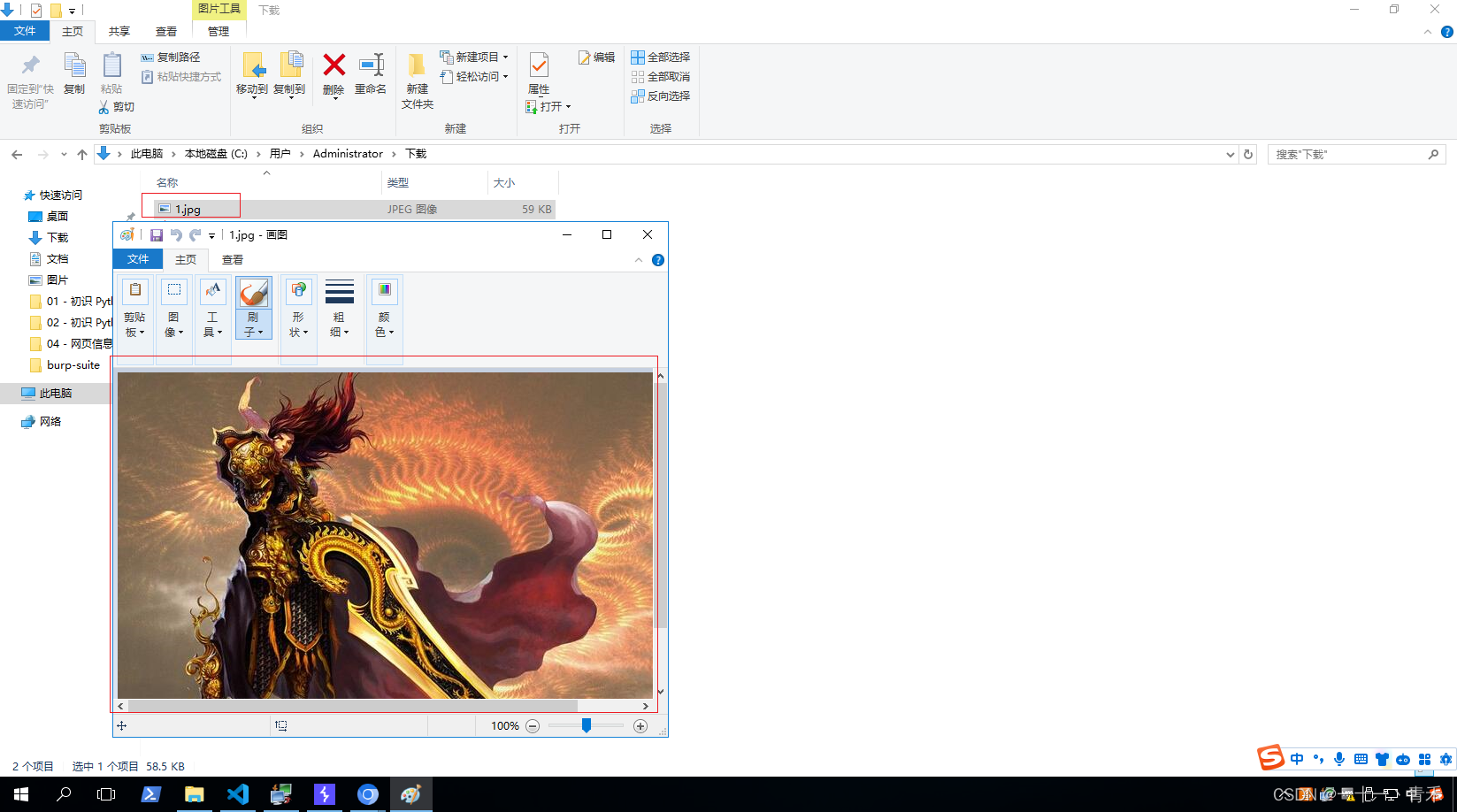
Task: Click the Sogou input method S icon
Action: (1270, 758)
